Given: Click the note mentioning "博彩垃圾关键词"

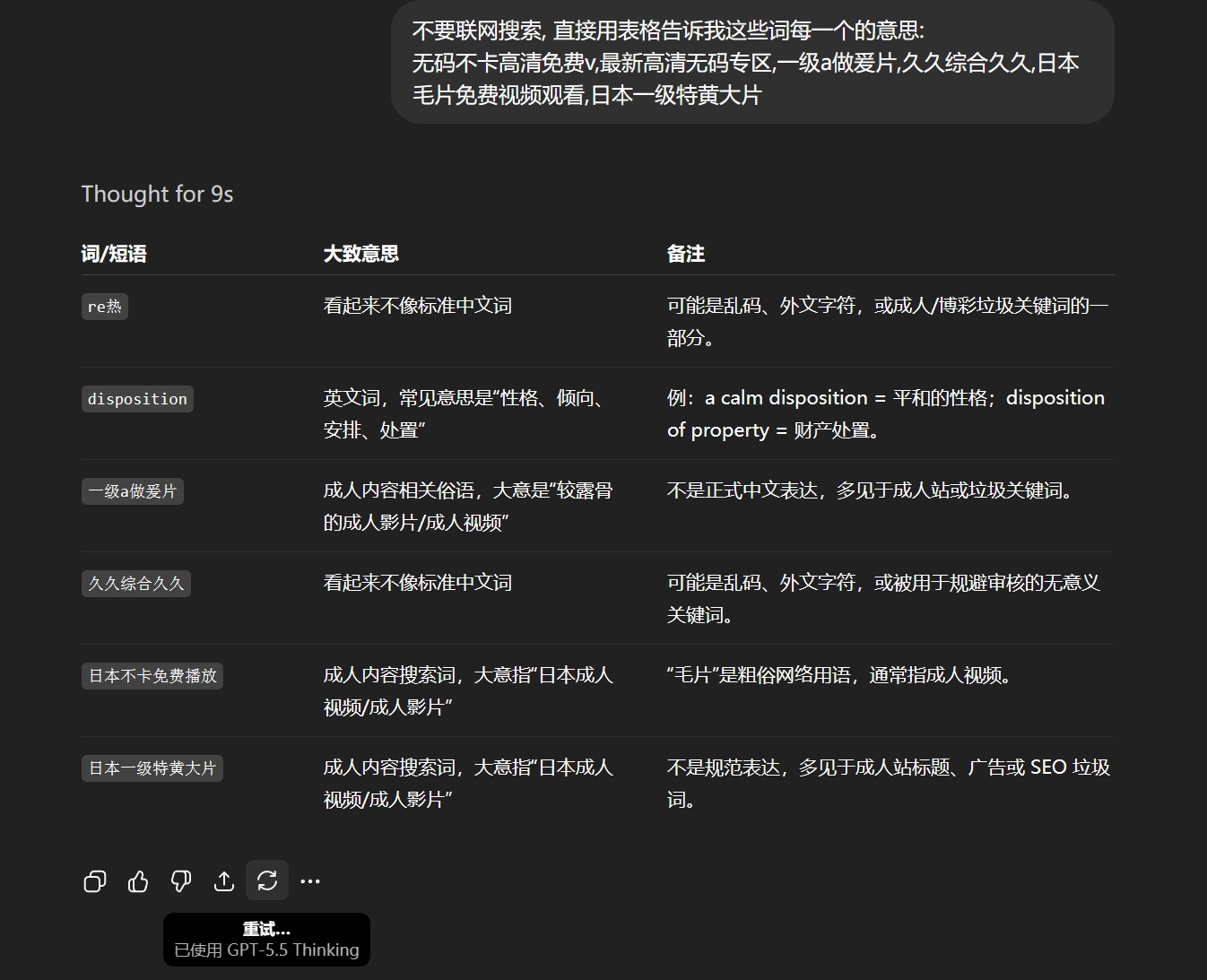Looking at the screenshot, I should click(x=888, y=321).
